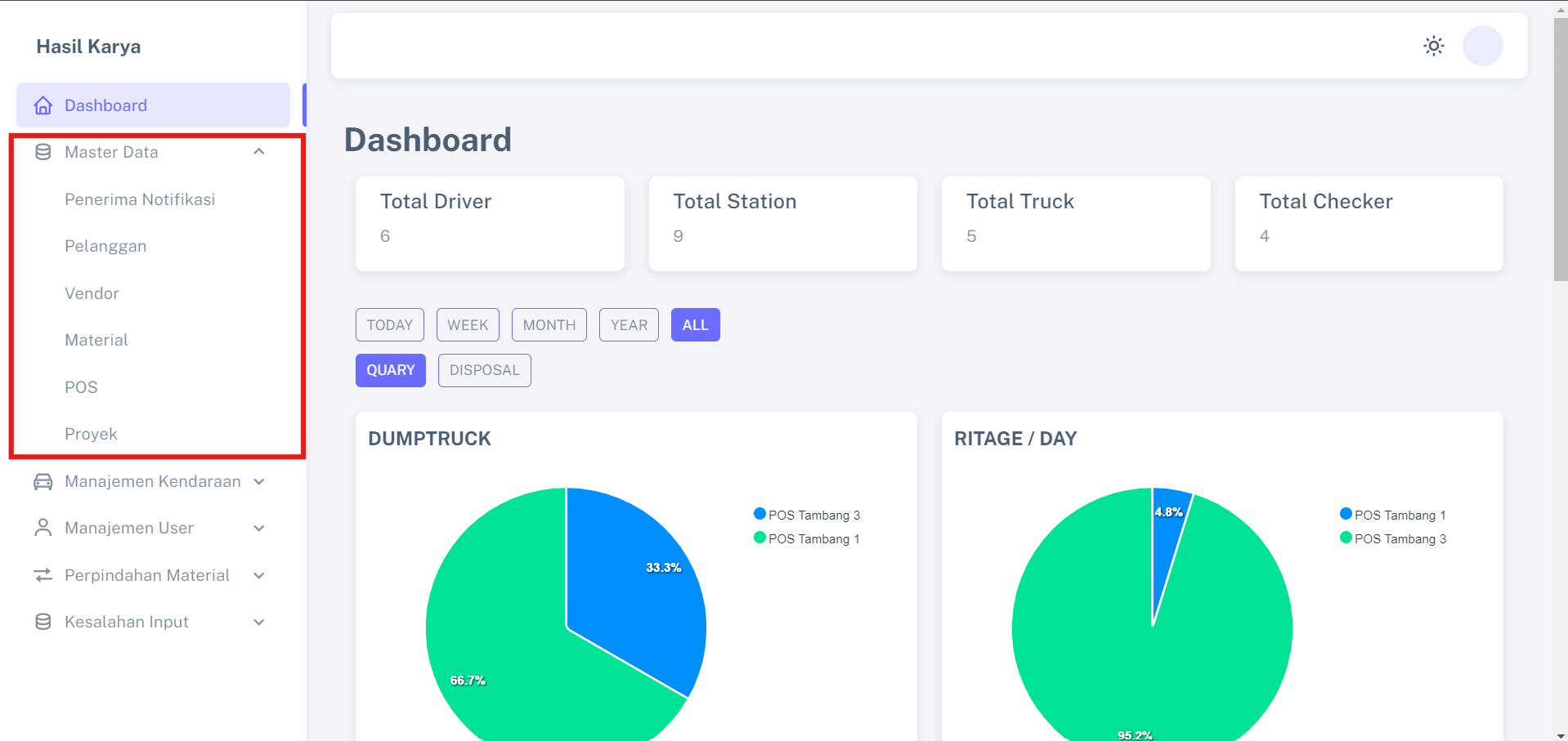The height and width of the screenshot is (741, 1568).
Task: Click the Perpindahan Material transfer arrows icon
Action: coord(43,575)
